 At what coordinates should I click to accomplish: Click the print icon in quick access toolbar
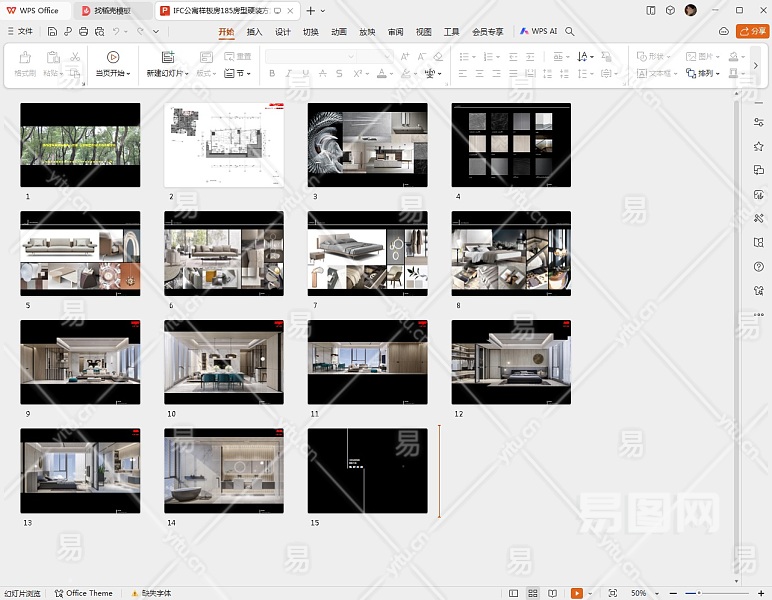click(81, 32)
